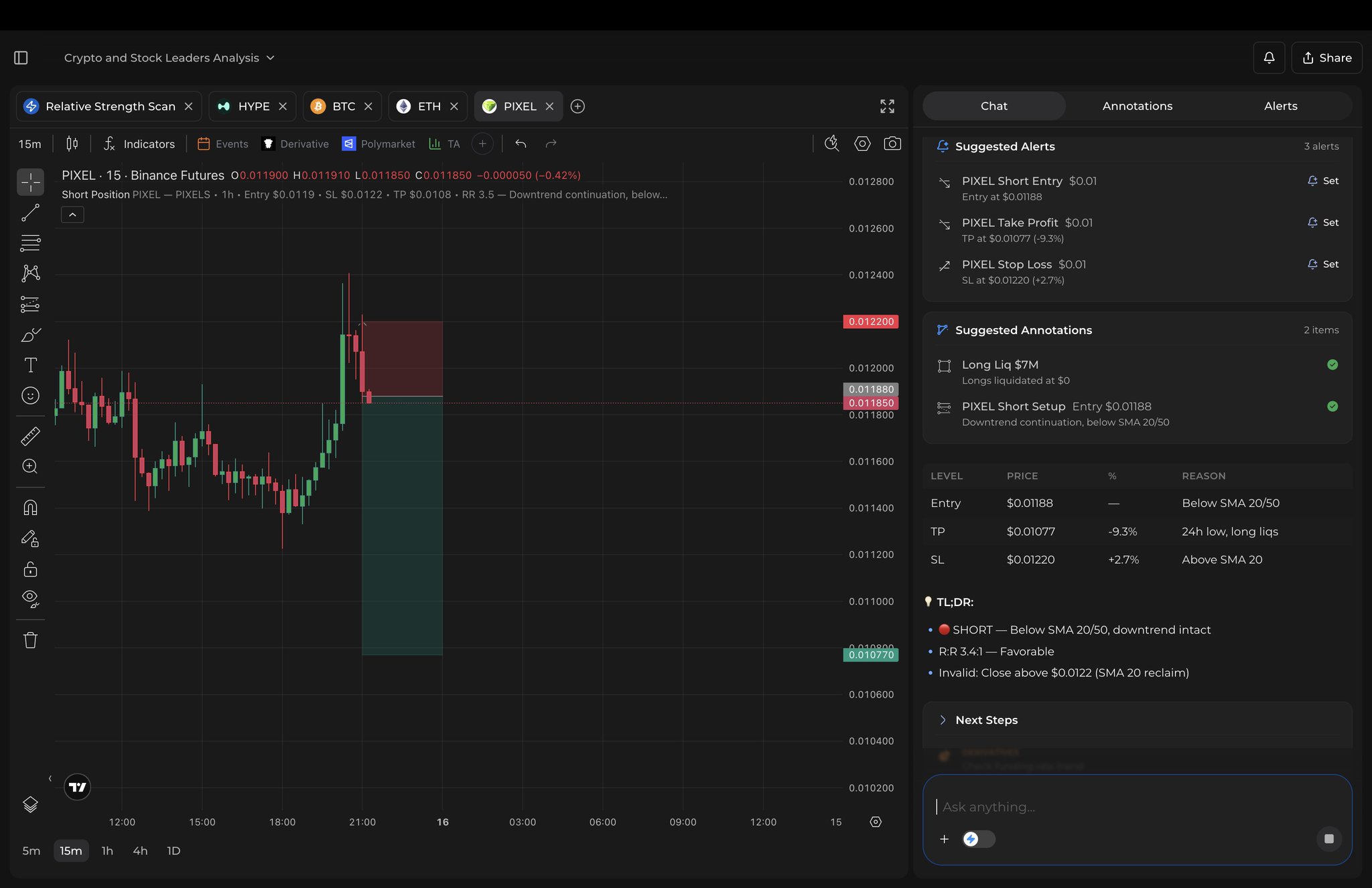Expand the Next Steps section

986,720
